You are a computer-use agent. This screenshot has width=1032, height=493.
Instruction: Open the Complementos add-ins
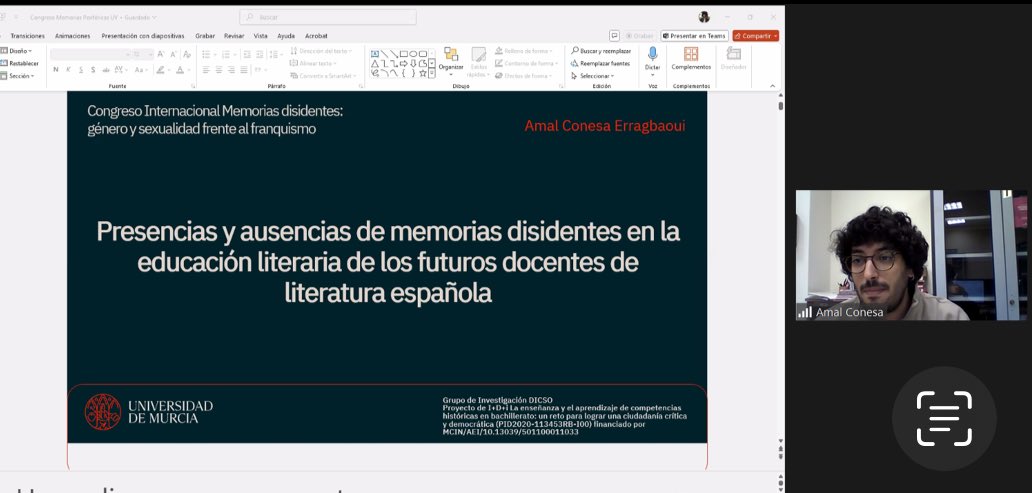coord(691,59)
